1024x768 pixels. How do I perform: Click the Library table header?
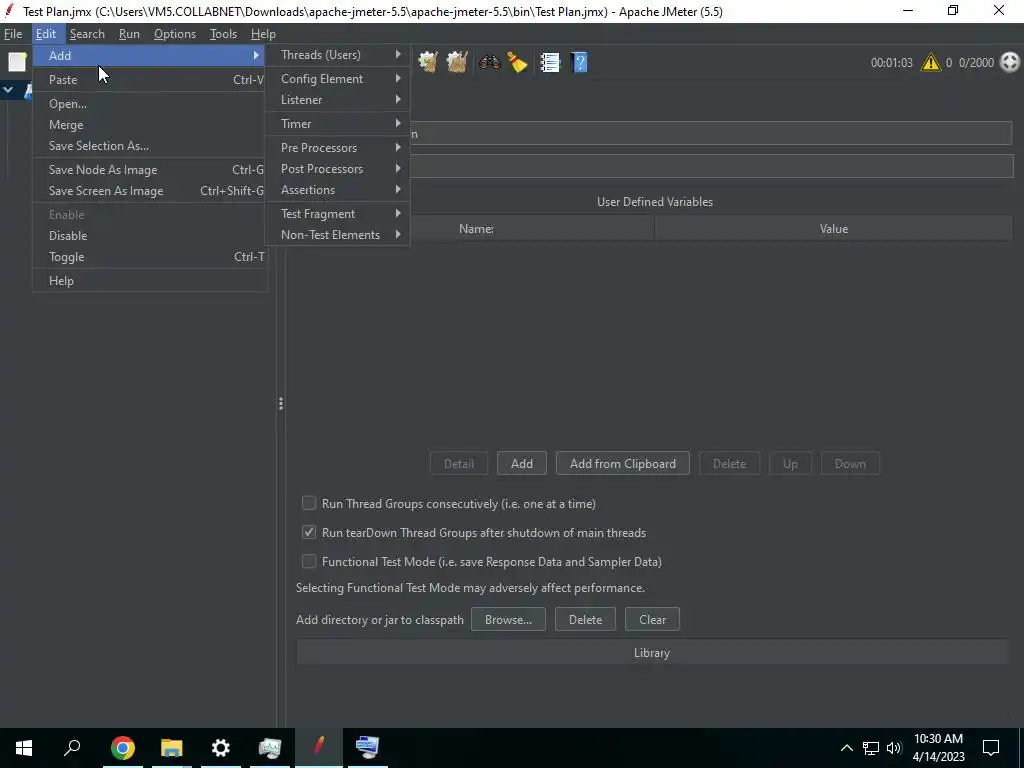click(x=652, y=653)
